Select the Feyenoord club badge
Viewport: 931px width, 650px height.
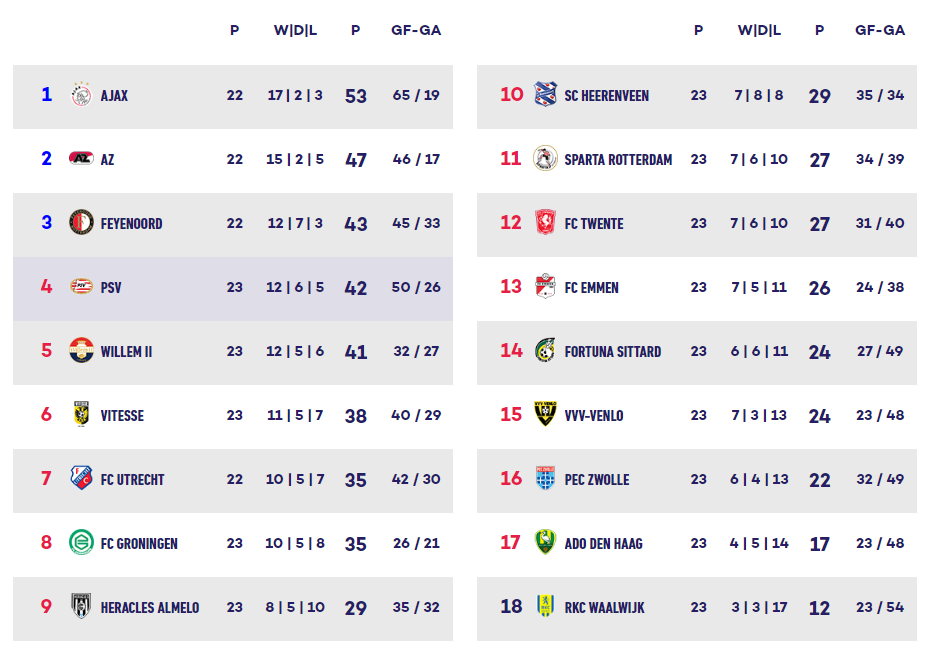[x=81, y=223]
